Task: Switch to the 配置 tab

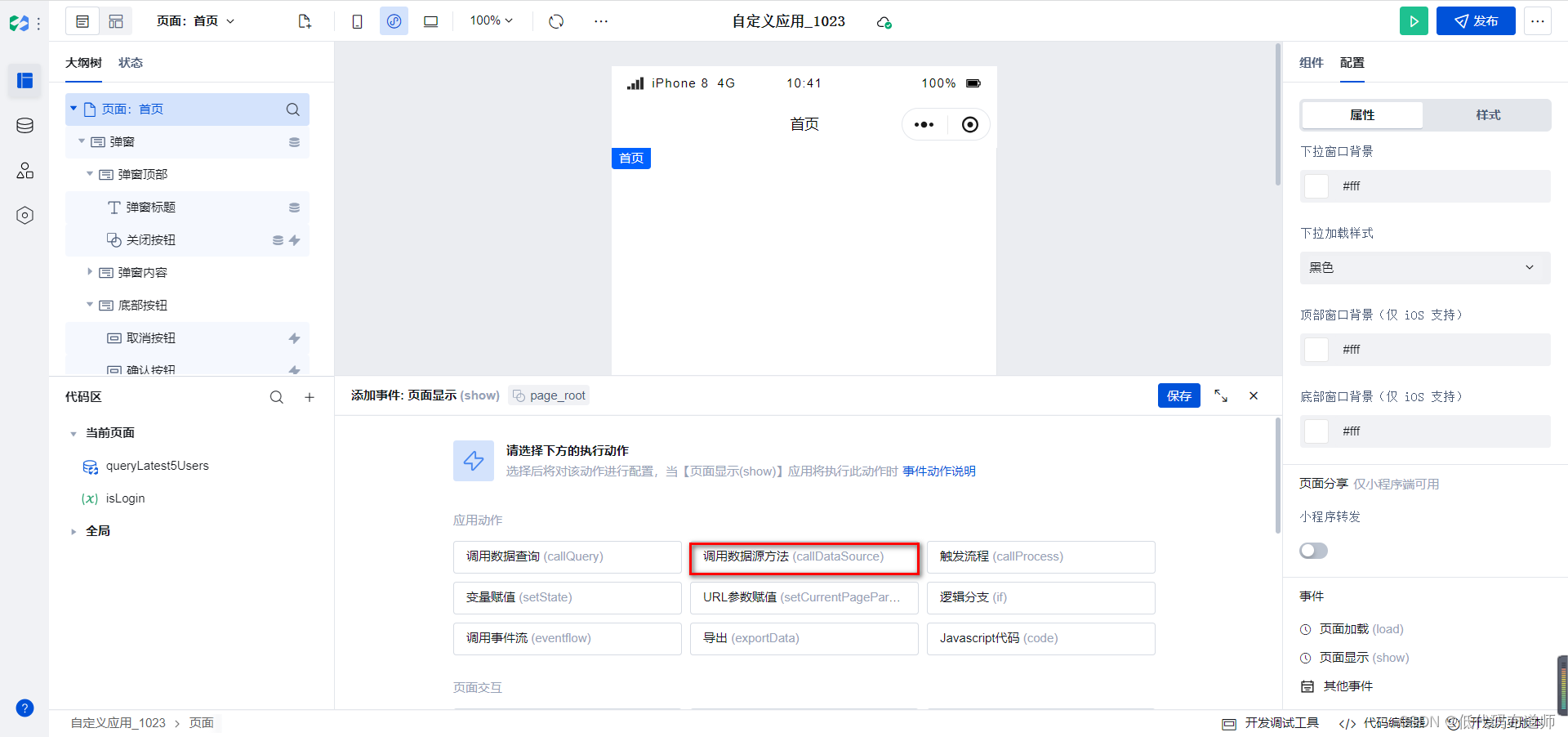Action: point(1352,63)
